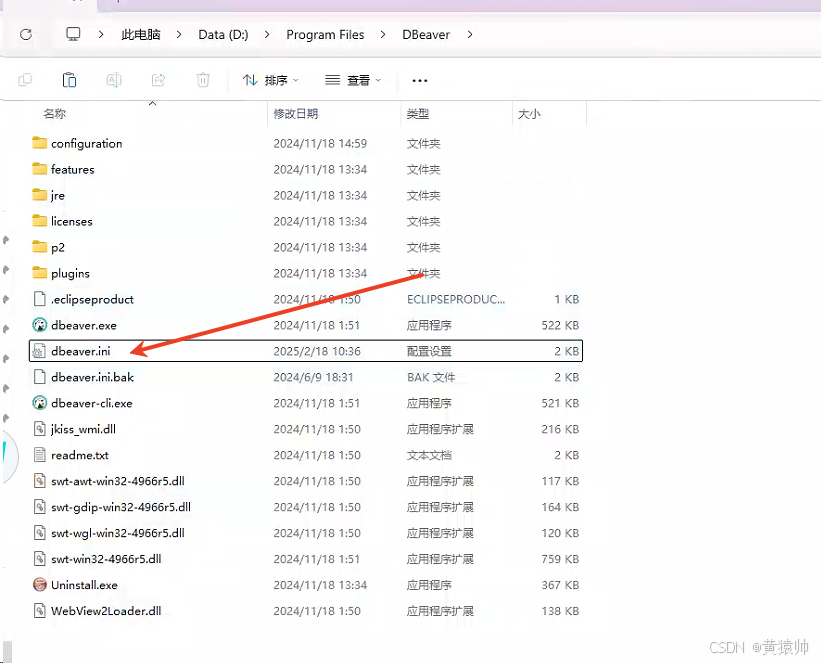This screenshot has height=663, width=821.
Task: Select the dbeaver.exe beaver icon
Action: click(39, 325)
